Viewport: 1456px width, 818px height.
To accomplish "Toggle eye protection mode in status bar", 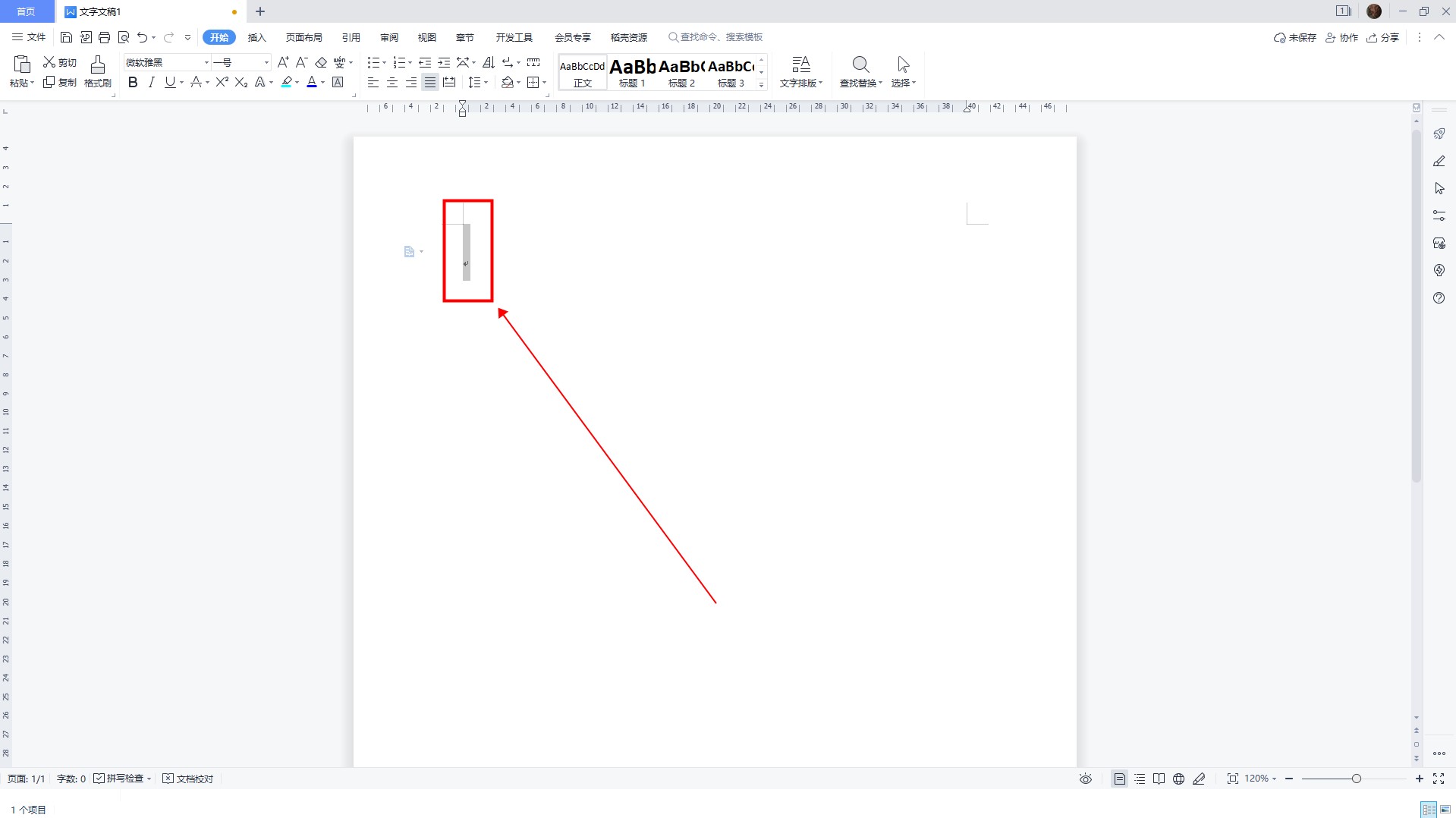I will coord(1086,779).
